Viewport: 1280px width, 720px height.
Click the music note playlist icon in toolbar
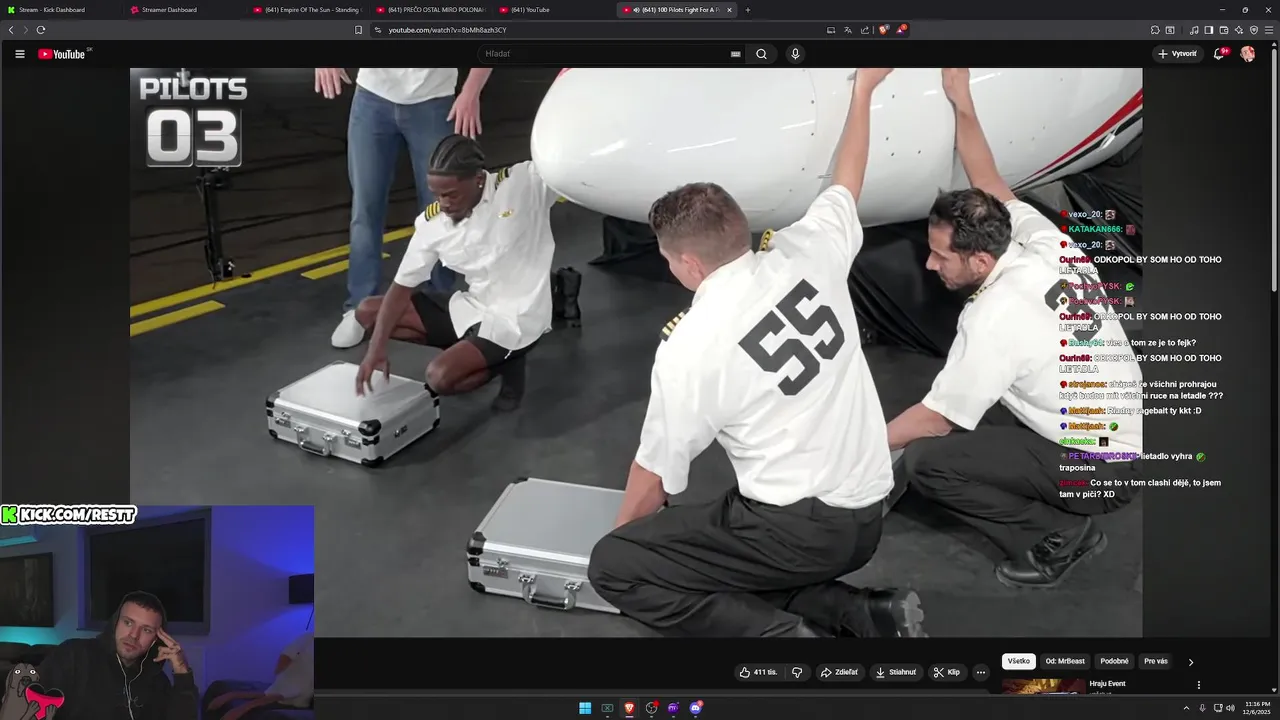pyautogui.click(x=1194, y=30)
